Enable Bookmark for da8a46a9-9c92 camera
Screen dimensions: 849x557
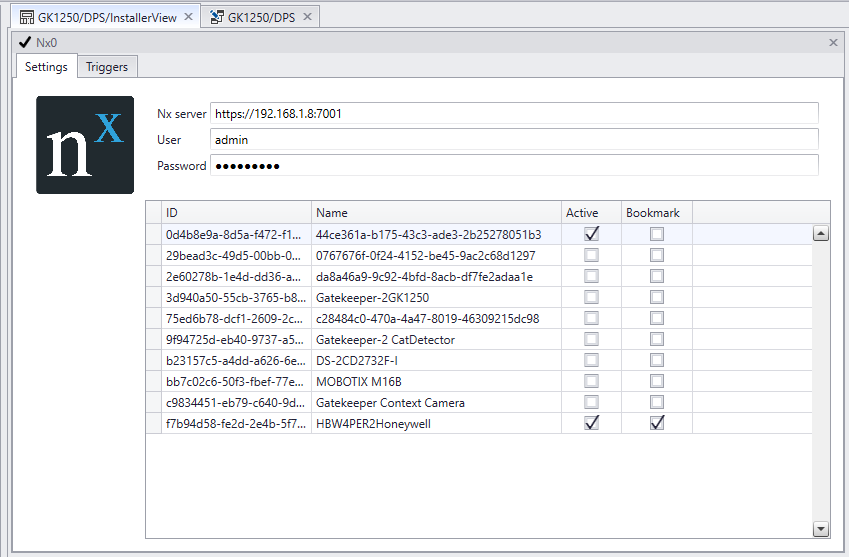[657, 276]
